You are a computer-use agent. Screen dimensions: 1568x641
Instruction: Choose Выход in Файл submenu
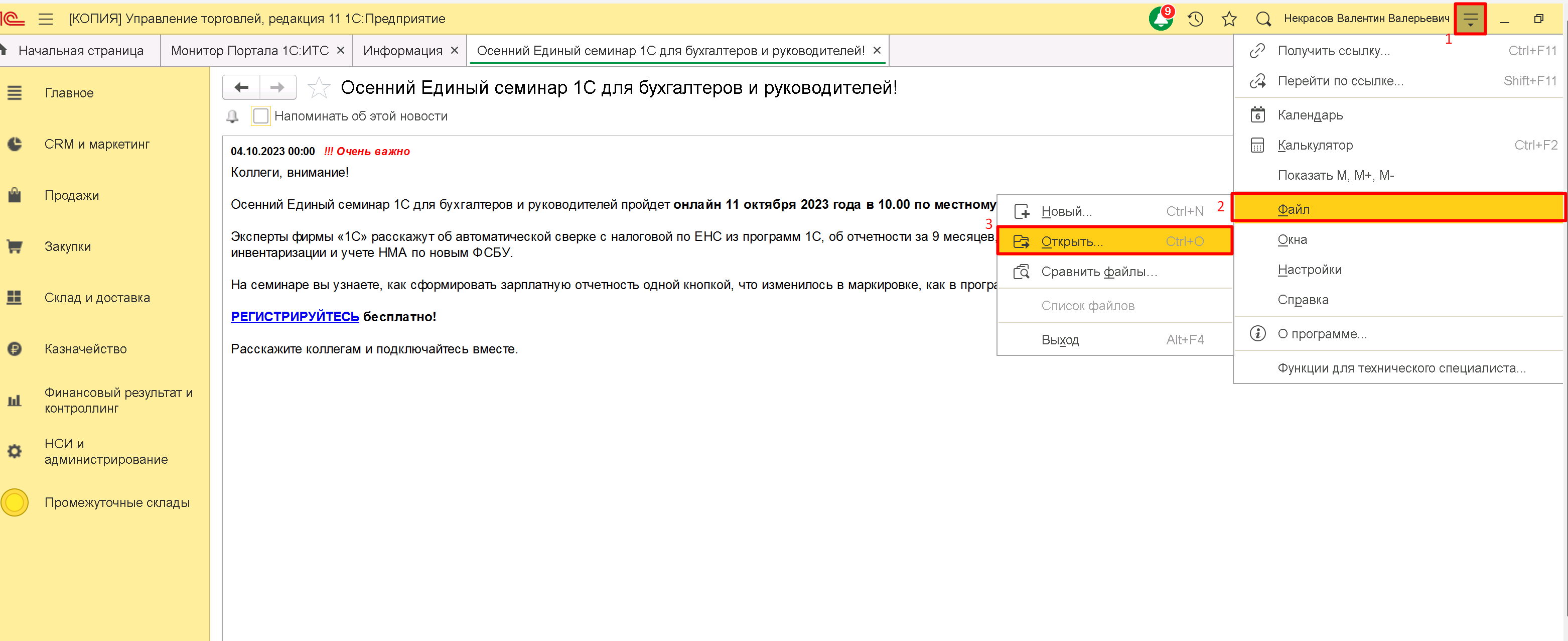tap(1115, 340)
